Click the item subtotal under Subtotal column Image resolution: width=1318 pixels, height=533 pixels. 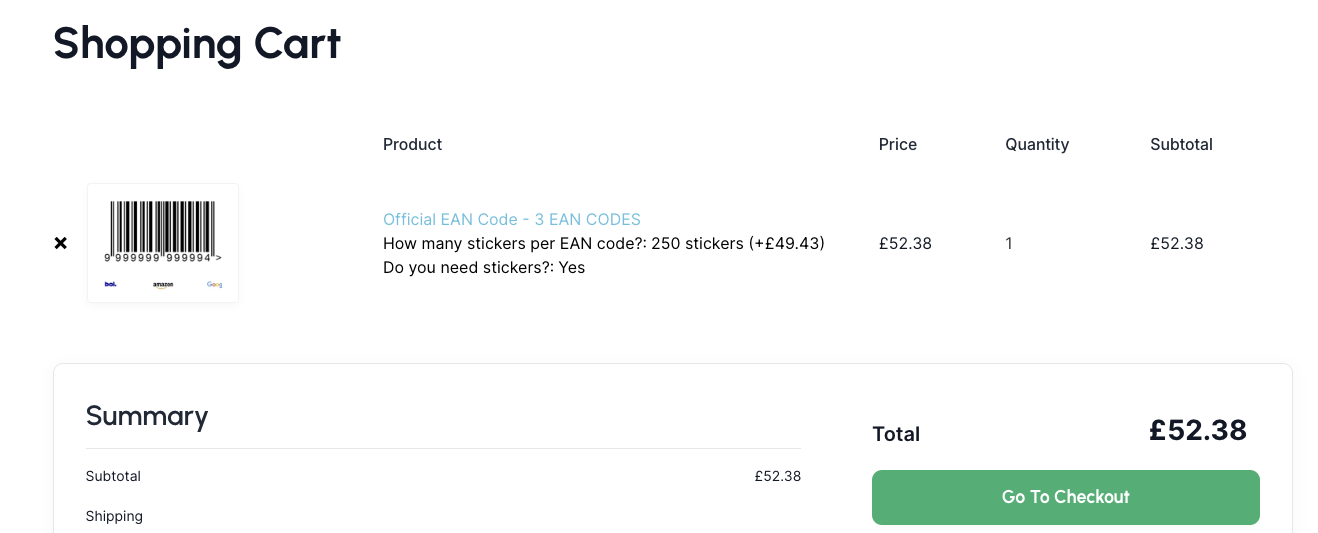click(x=1177, y=243)
